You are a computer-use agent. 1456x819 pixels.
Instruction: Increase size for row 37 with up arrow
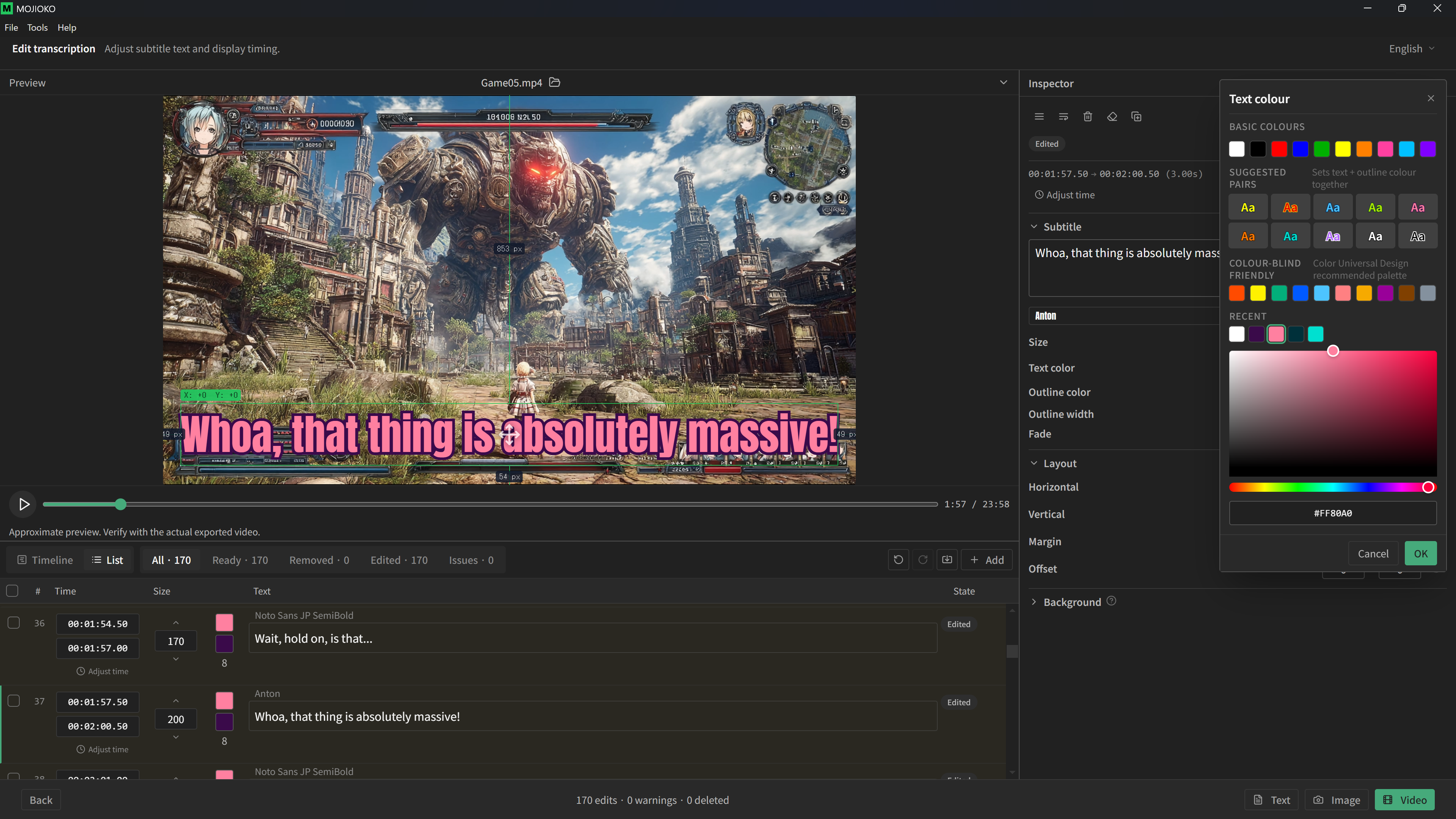(x=176, y=700)
